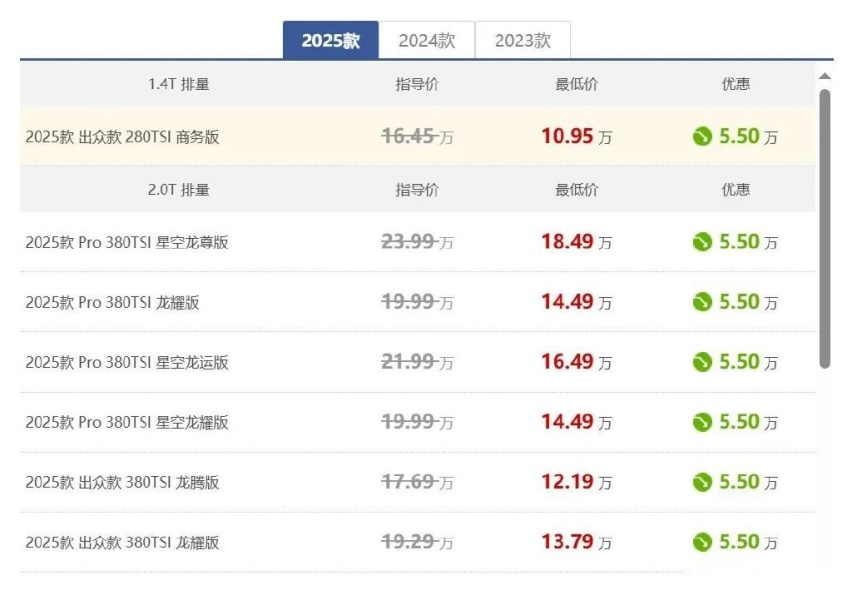Screen dimensions: 852x600
Task: Click lowest price 14.49 万 for 星空龙耀版
Action: coord(577,422)
